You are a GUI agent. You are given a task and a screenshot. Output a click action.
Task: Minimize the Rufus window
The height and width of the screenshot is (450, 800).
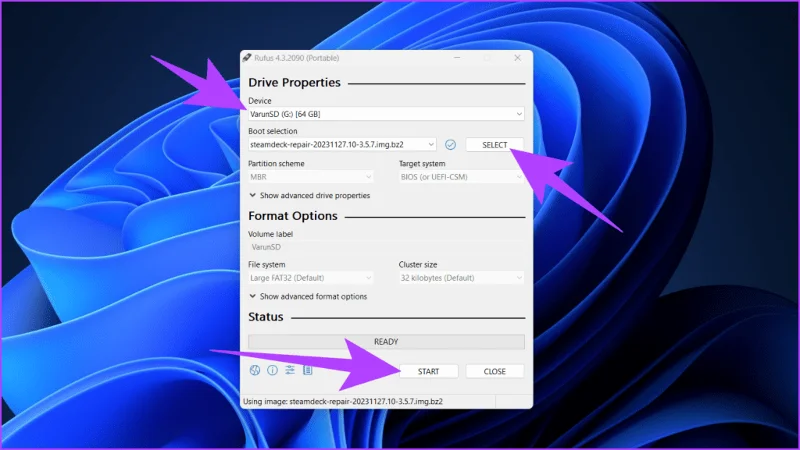pyautogui.click(x=457, y=58)
